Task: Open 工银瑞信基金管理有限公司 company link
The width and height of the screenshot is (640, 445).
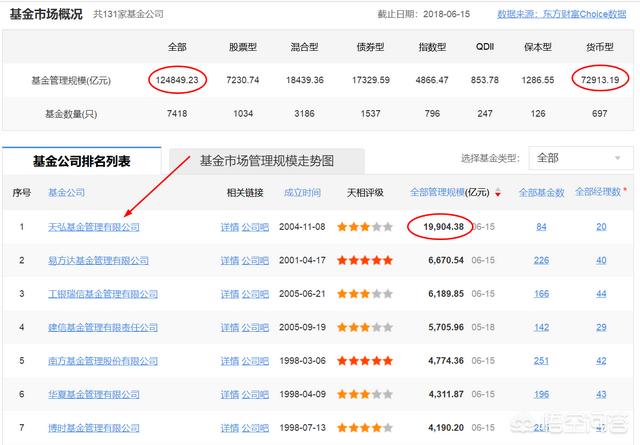Action: 103,294
